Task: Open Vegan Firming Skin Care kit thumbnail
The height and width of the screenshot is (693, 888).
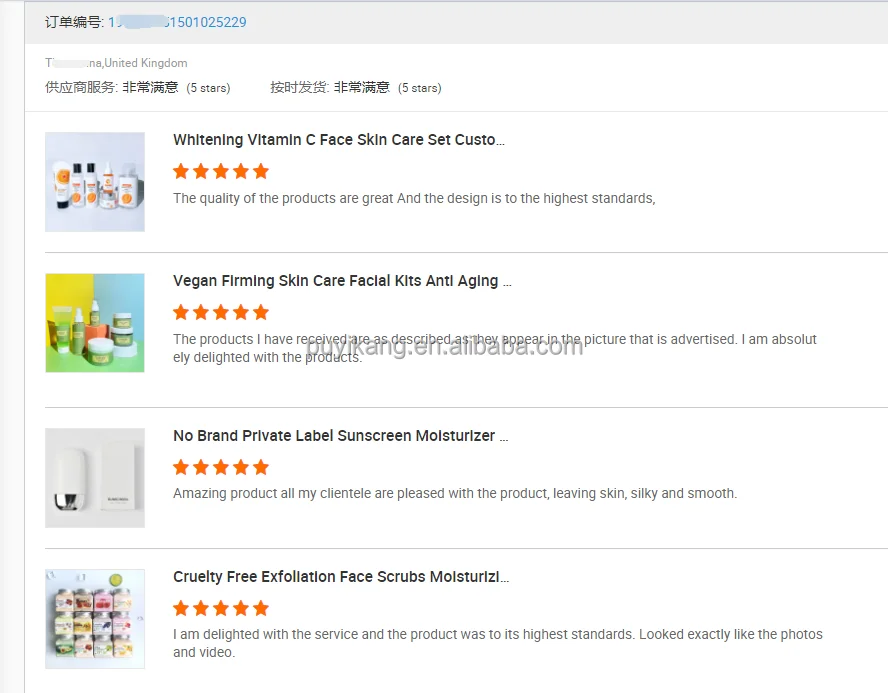Action: click(95, 323)
